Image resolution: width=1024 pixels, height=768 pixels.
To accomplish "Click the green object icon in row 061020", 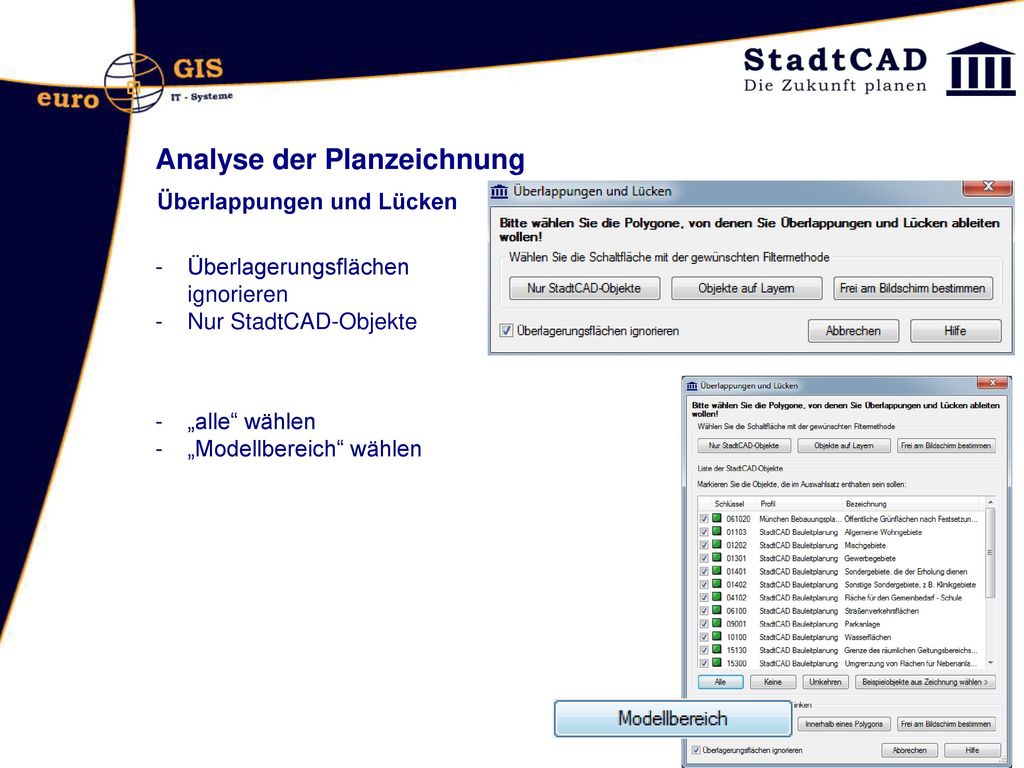I will [x=716, y=519].
